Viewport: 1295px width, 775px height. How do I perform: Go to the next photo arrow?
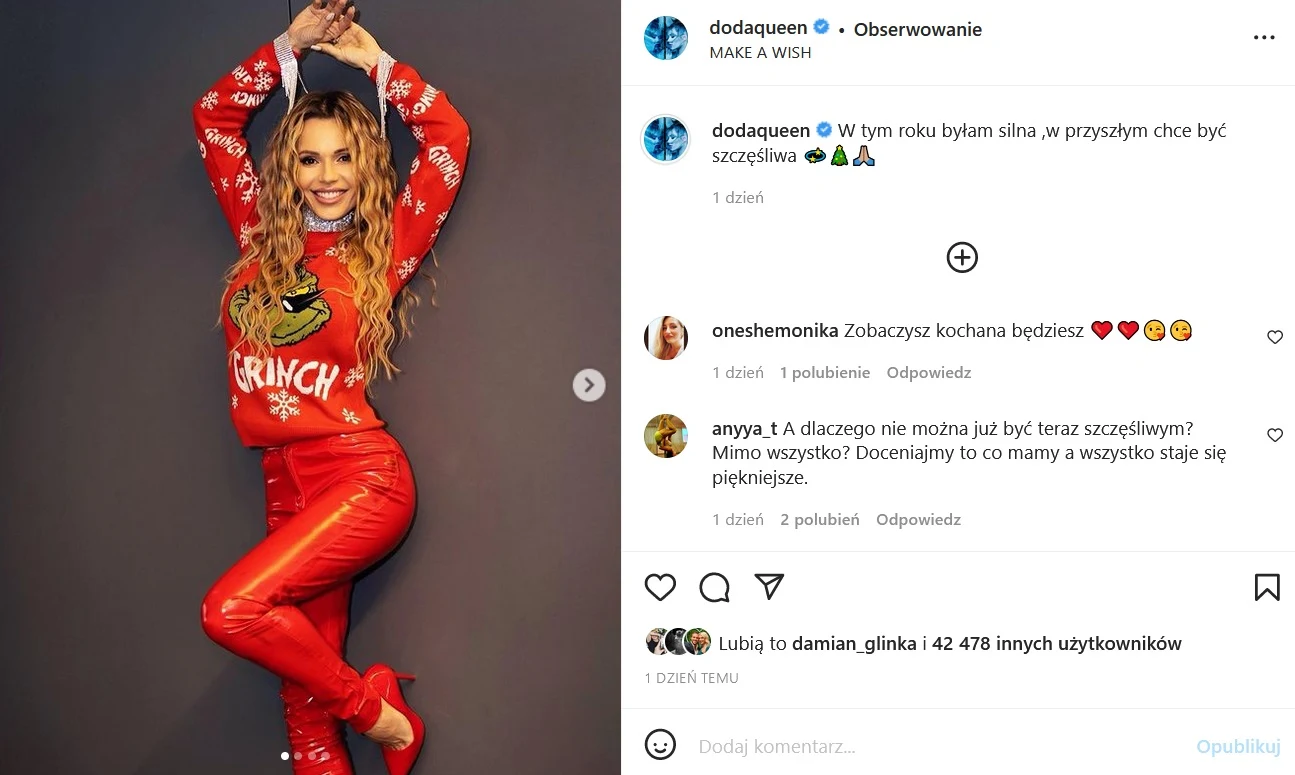(x=589, y=385)
